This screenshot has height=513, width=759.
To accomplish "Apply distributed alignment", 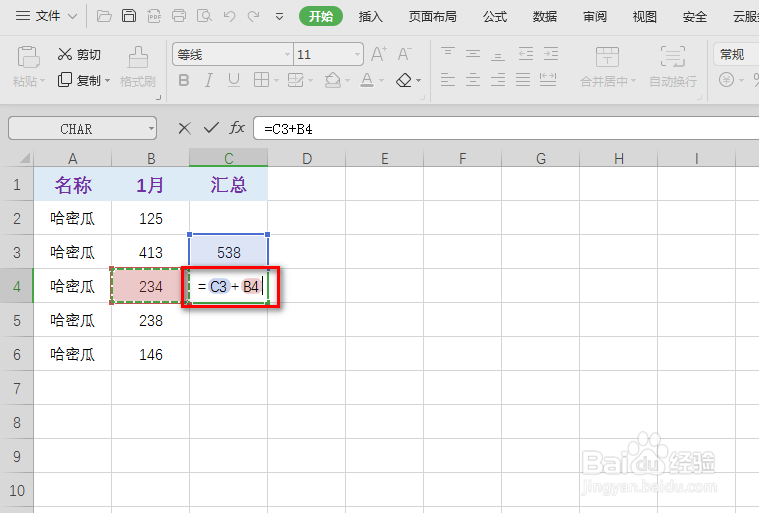I will [x=548, y=80].
